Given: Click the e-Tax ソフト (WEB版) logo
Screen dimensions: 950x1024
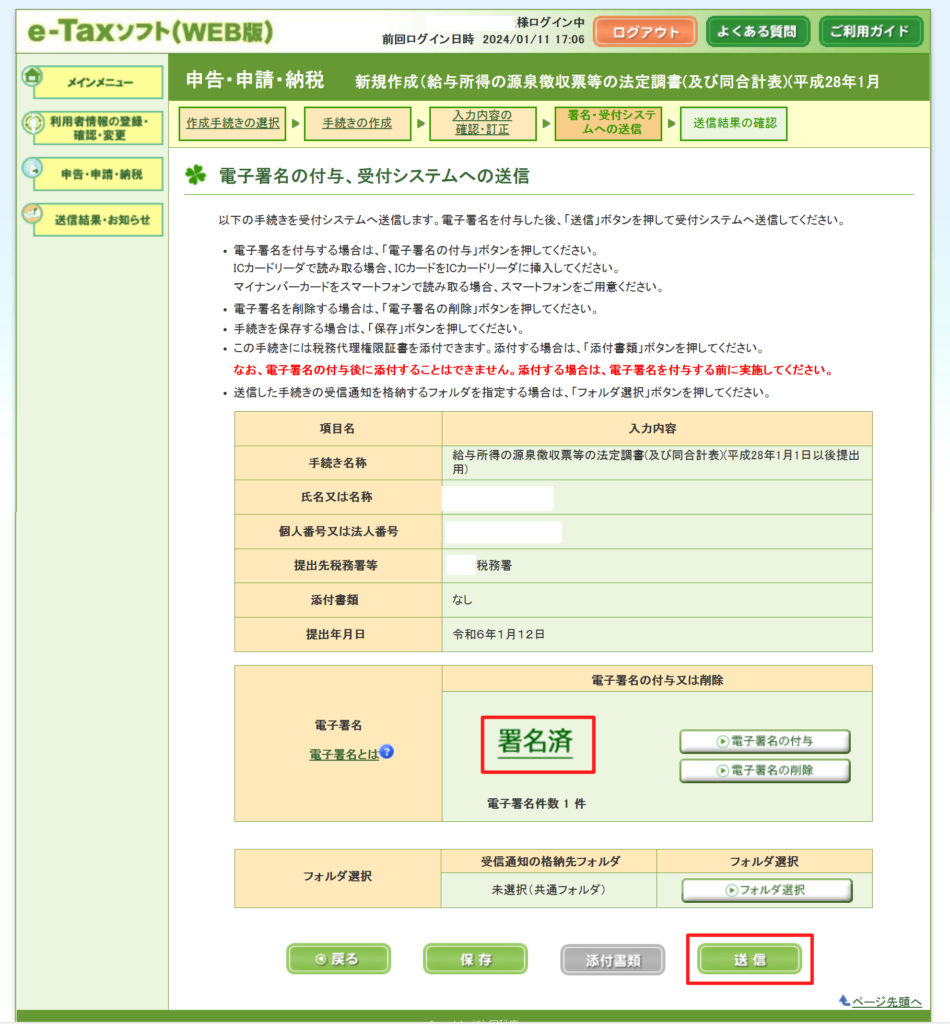Looking at the screenshot, I should (150, 32).
